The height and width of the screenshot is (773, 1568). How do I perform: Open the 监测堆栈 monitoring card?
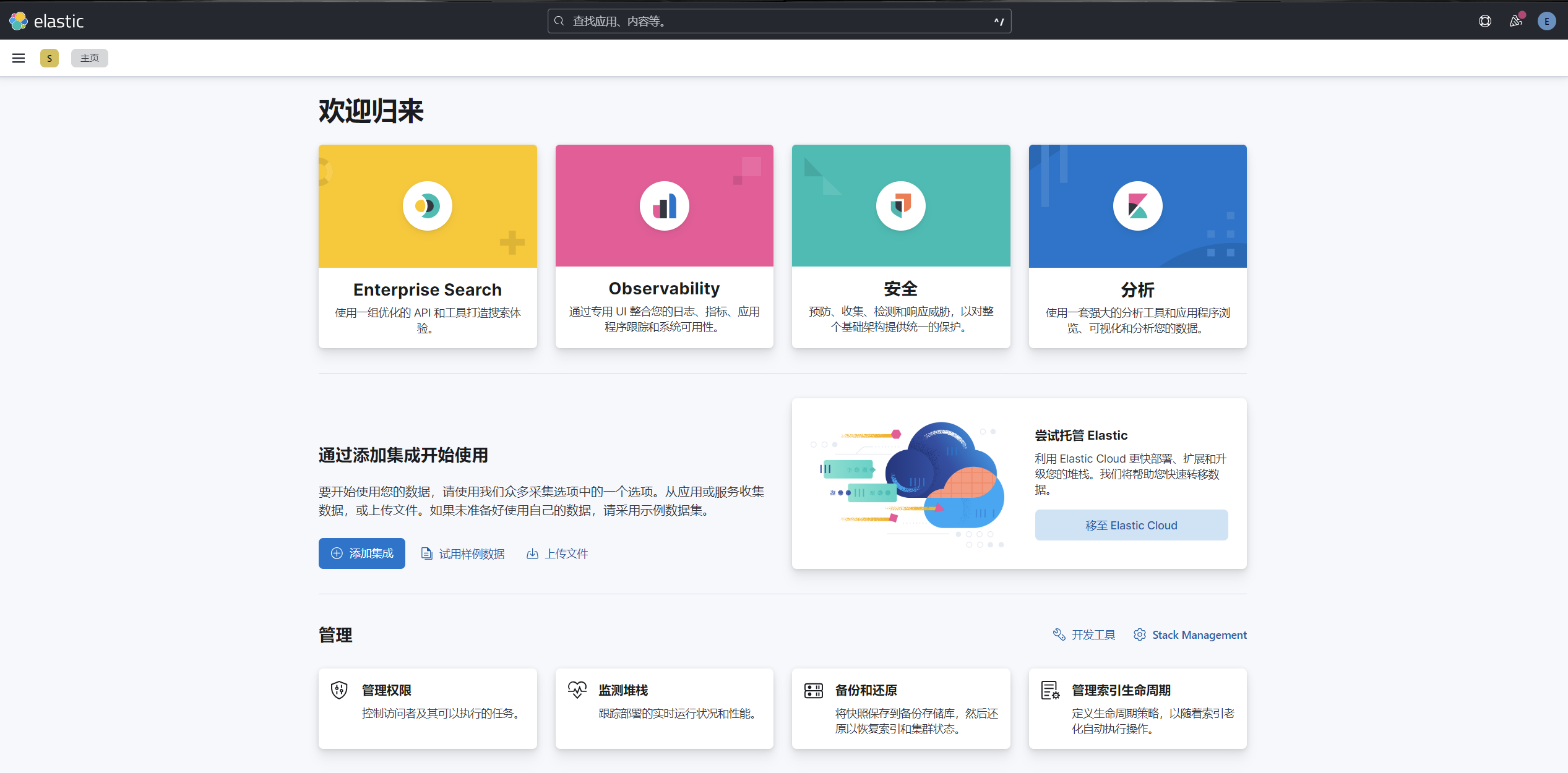(664, 708)
